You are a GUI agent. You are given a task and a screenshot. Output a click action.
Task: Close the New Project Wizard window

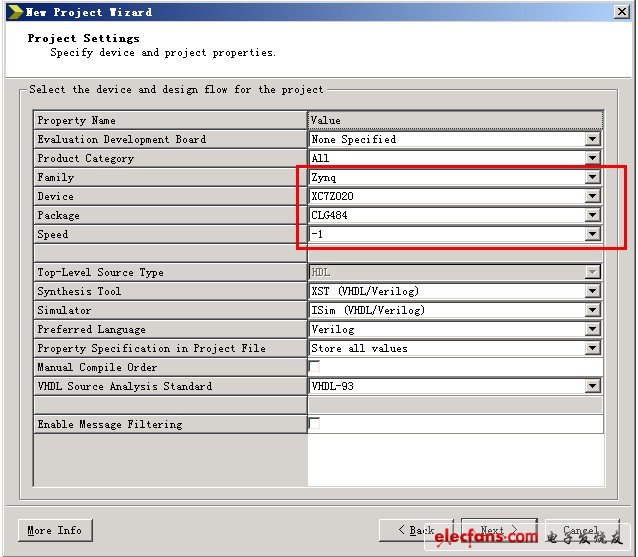pyautogui.click(x=620, y=12)
